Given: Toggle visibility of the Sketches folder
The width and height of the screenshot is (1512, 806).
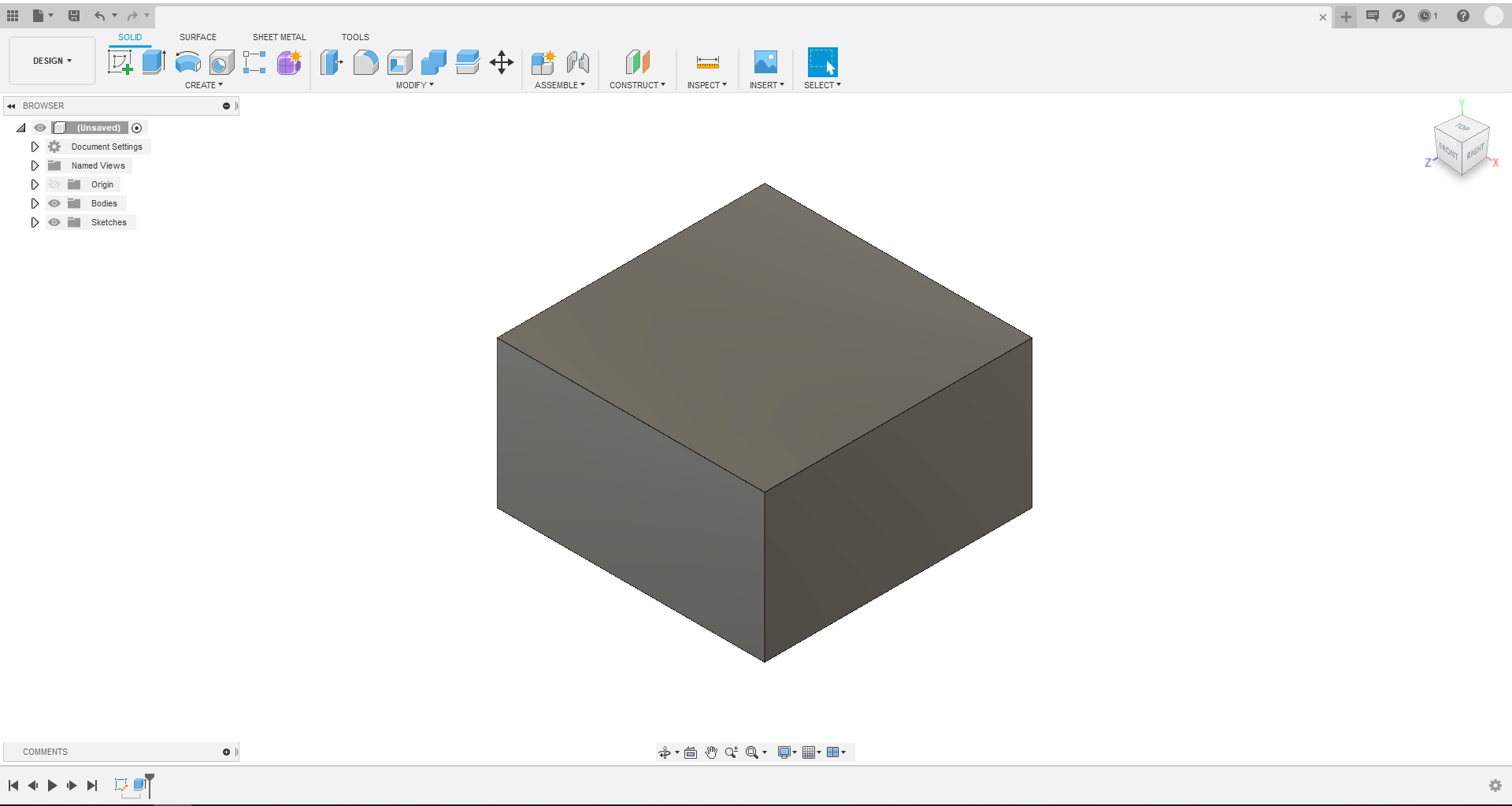Looking at the screenshot, I should pos(54,222).
